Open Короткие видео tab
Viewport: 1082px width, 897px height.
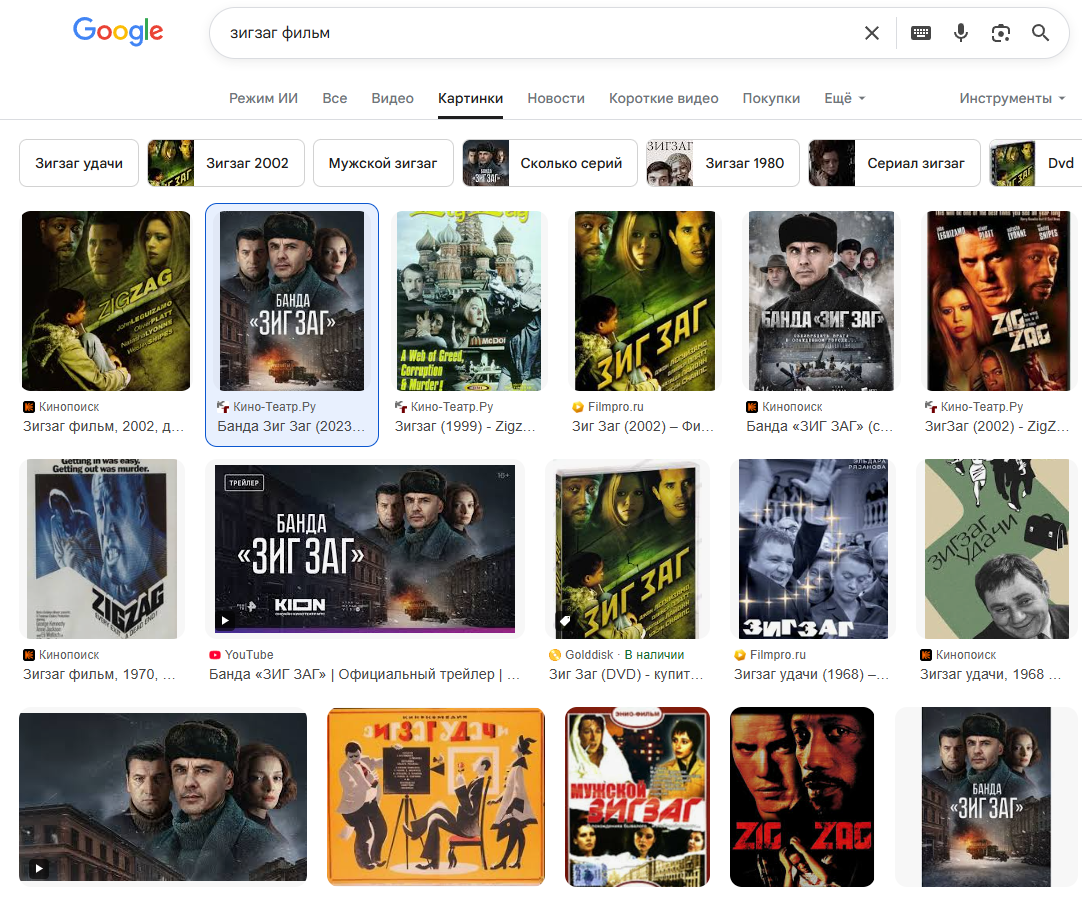click(x=664, y=98)
